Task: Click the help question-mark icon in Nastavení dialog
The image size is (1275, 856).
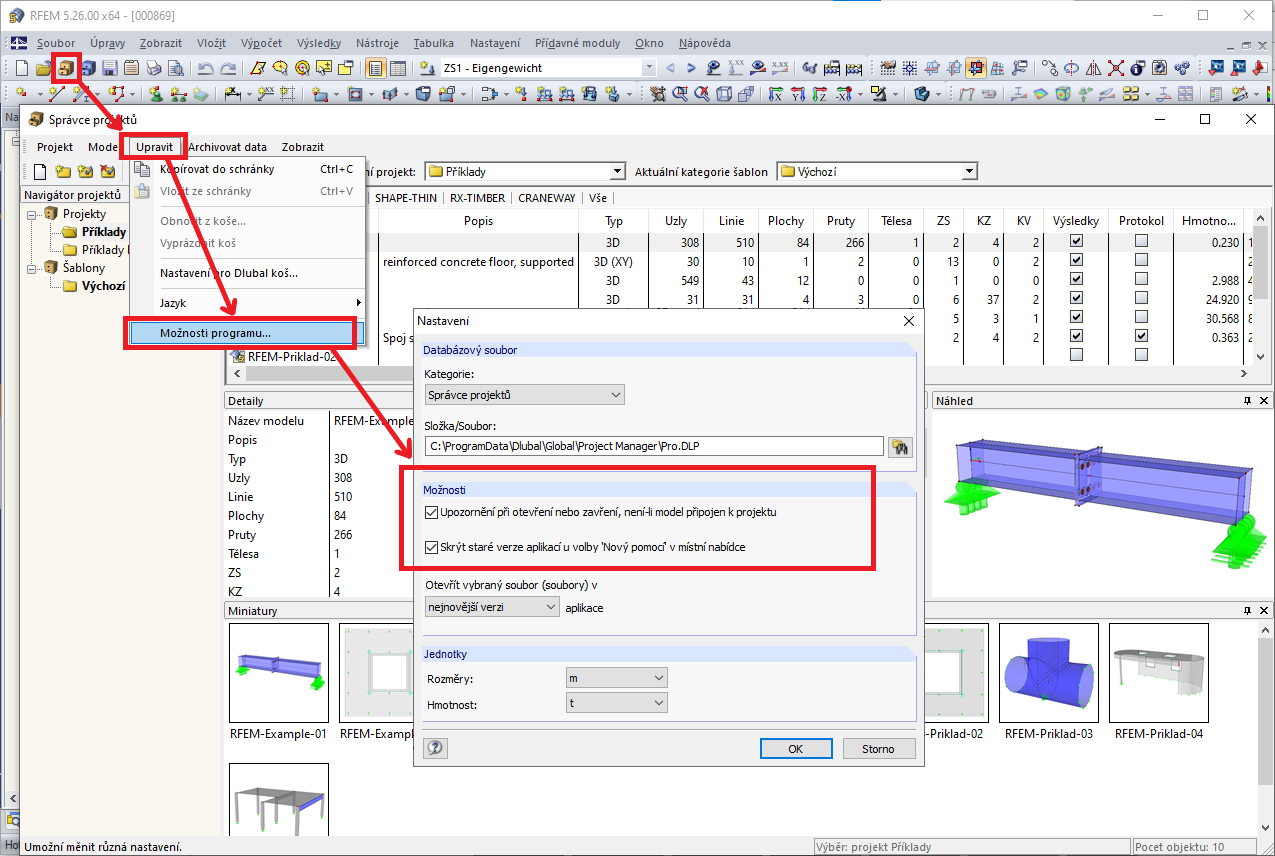Action: point(435,748)
